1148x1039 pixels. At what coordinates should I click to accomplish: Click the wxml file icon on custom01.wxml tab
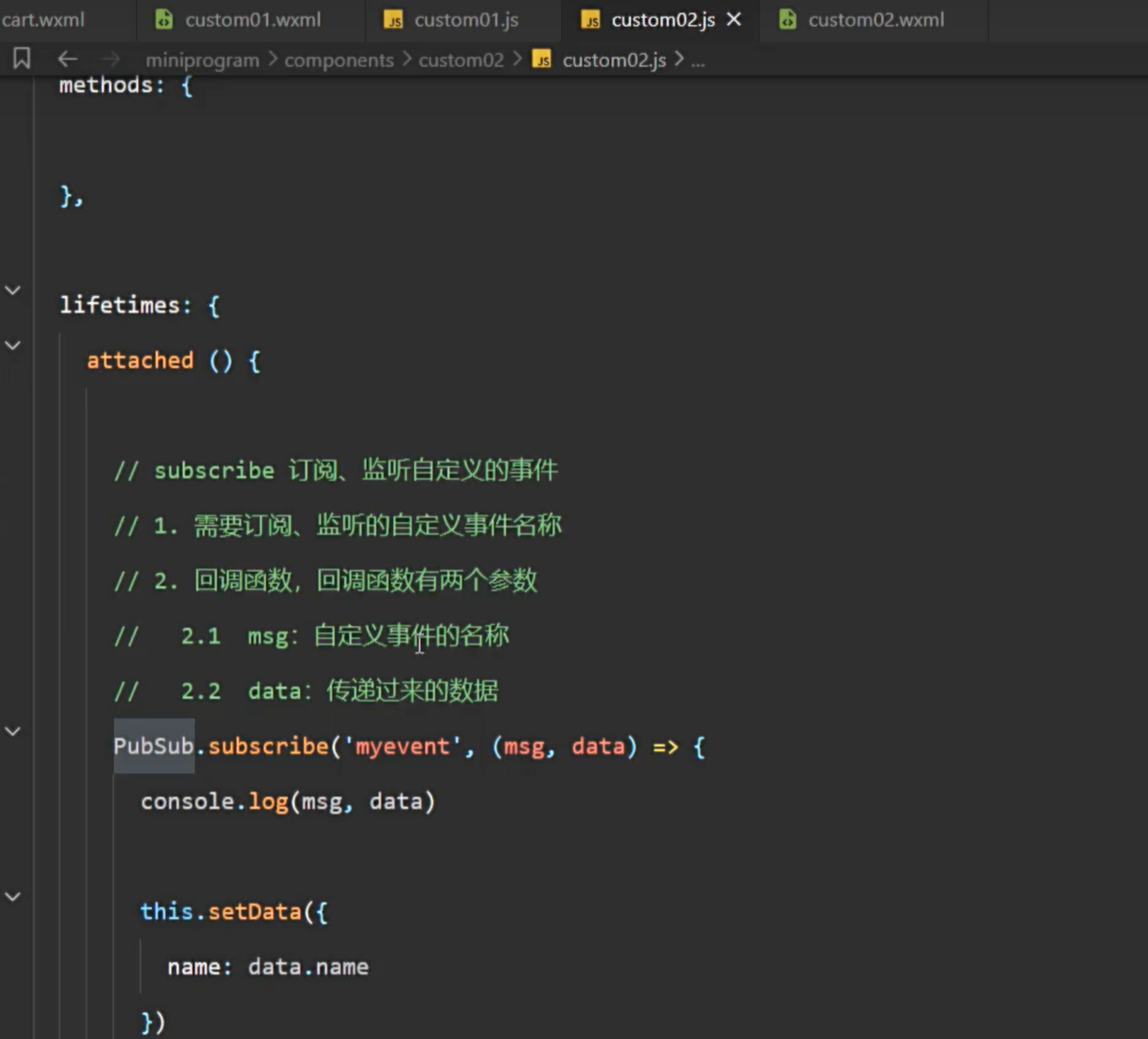tap(164, 19)
